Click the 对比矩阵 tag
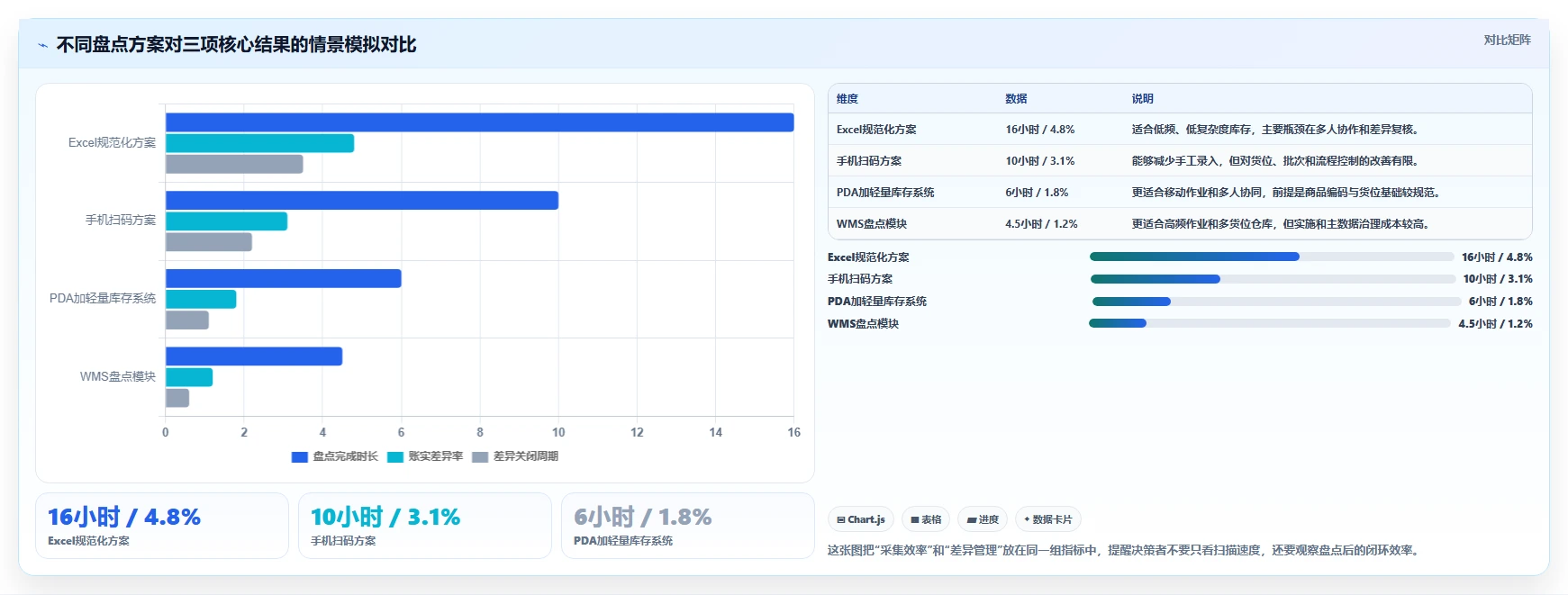 point(1507,40)
